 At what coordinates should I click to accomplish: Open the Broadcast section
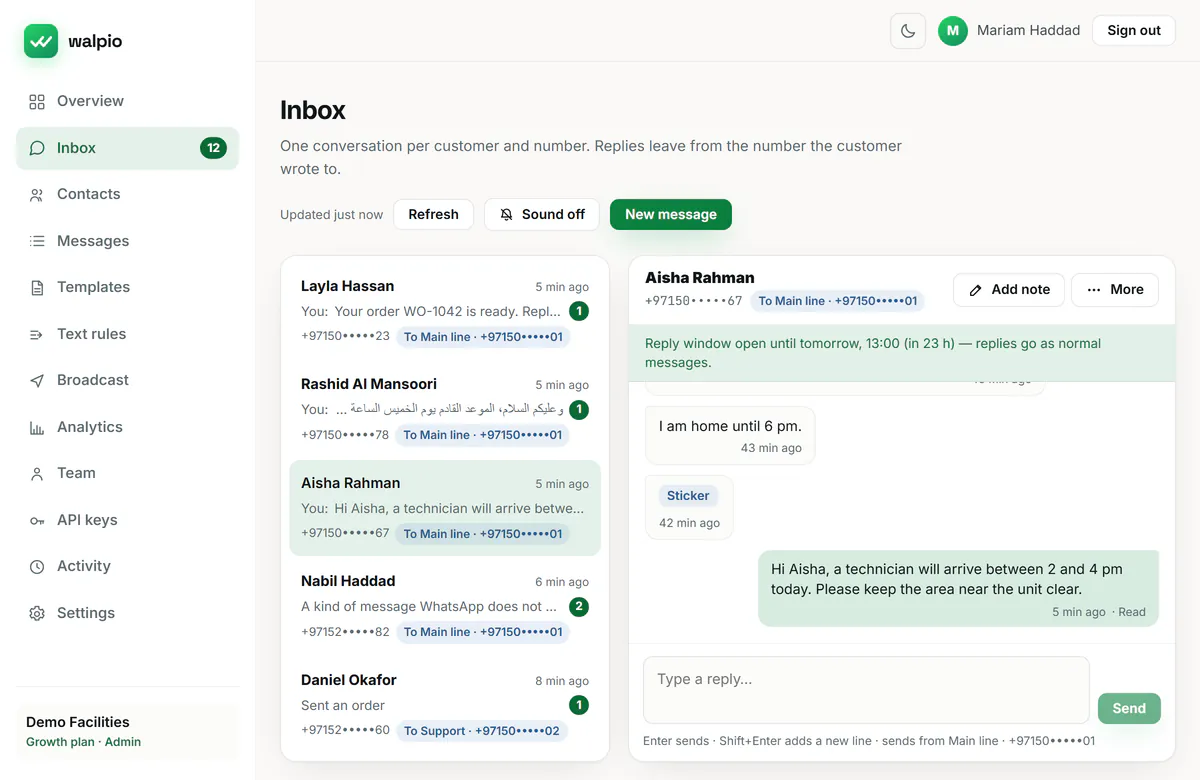click(x=128, y=381)
